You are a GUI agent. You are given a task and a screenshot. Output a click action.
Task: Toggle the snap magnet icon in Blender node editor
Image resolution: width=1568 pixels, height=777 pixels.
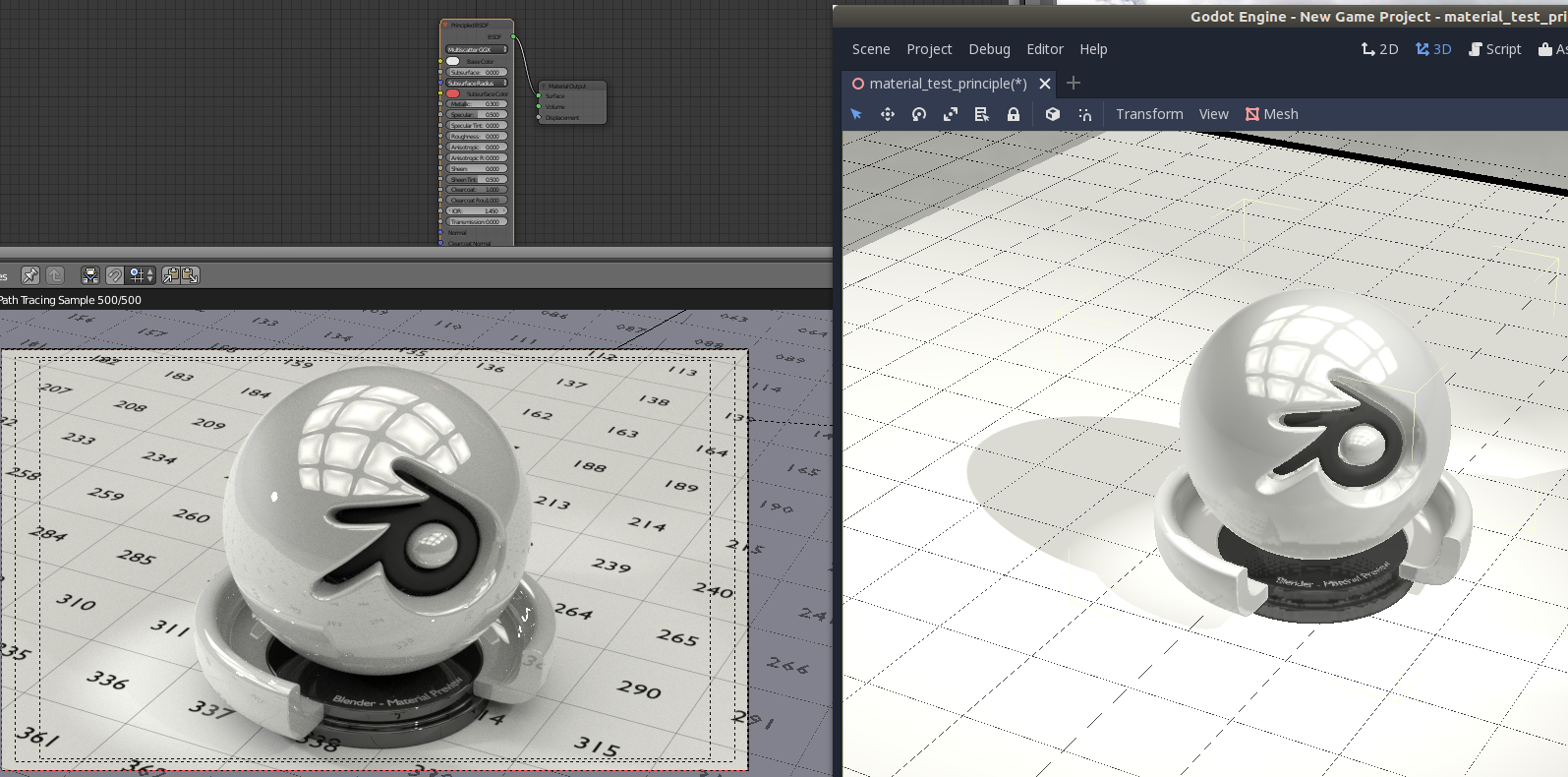[115, 275]
